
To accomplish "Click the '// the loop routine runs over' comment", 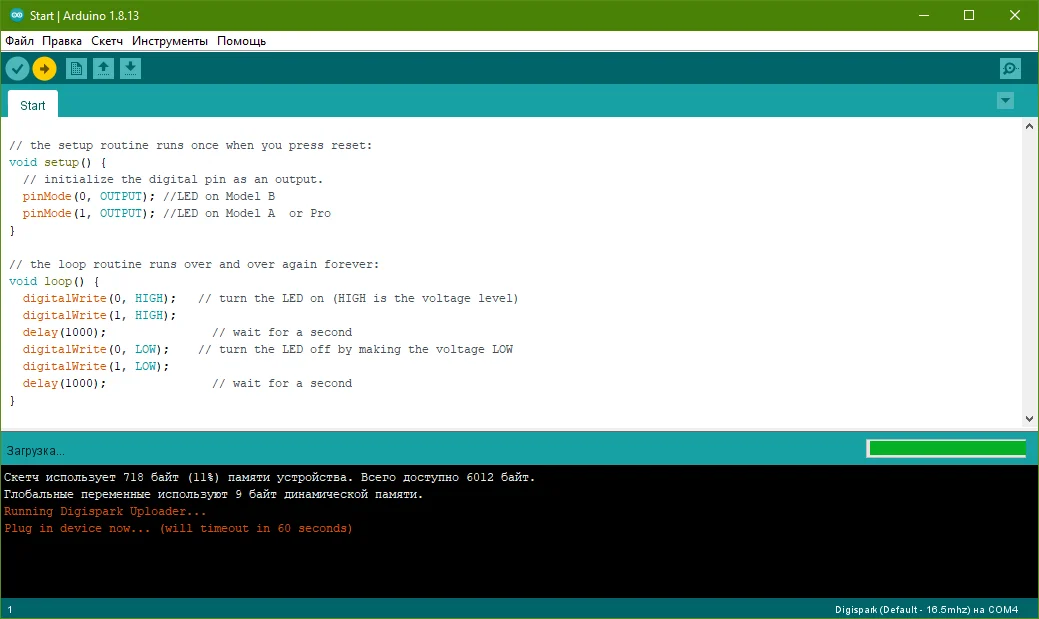I will click(194, 264).
